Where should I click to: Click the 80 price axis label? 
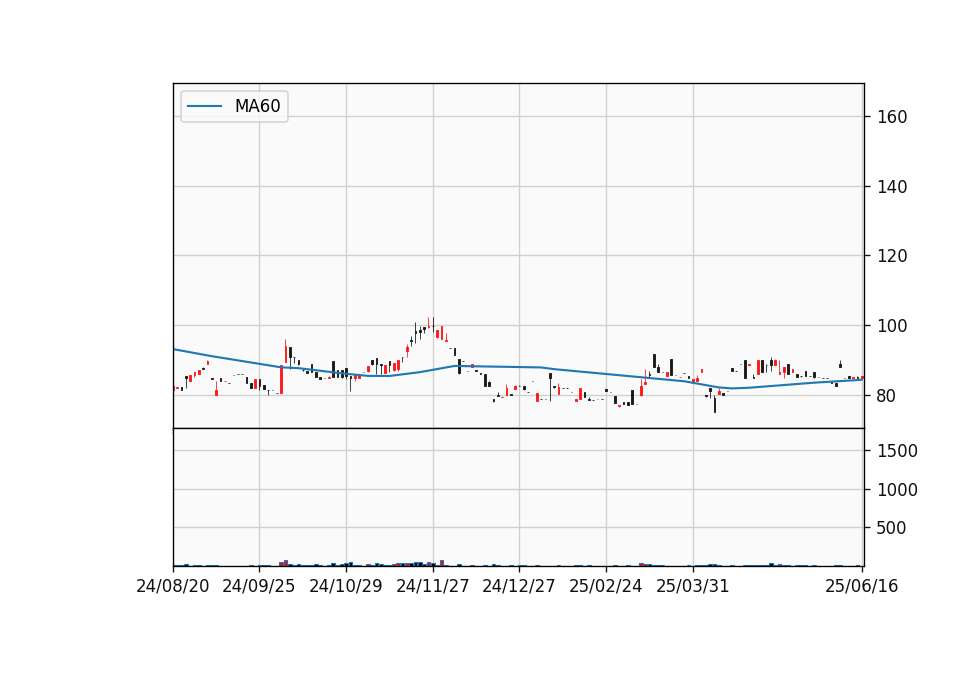887,396
